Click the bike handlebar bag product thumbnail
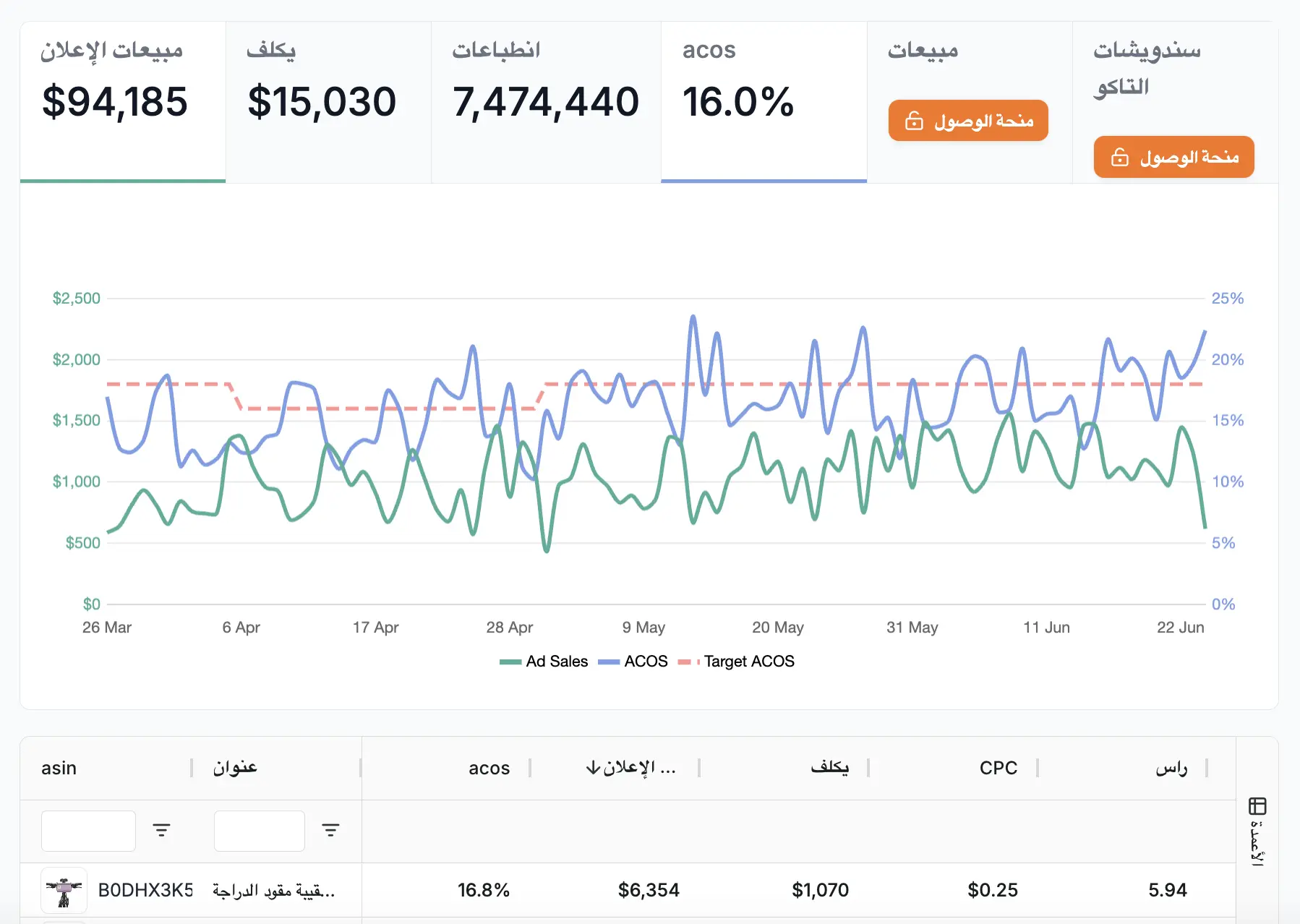Viewport: 1300px width, 924px height. coord(64,890)
